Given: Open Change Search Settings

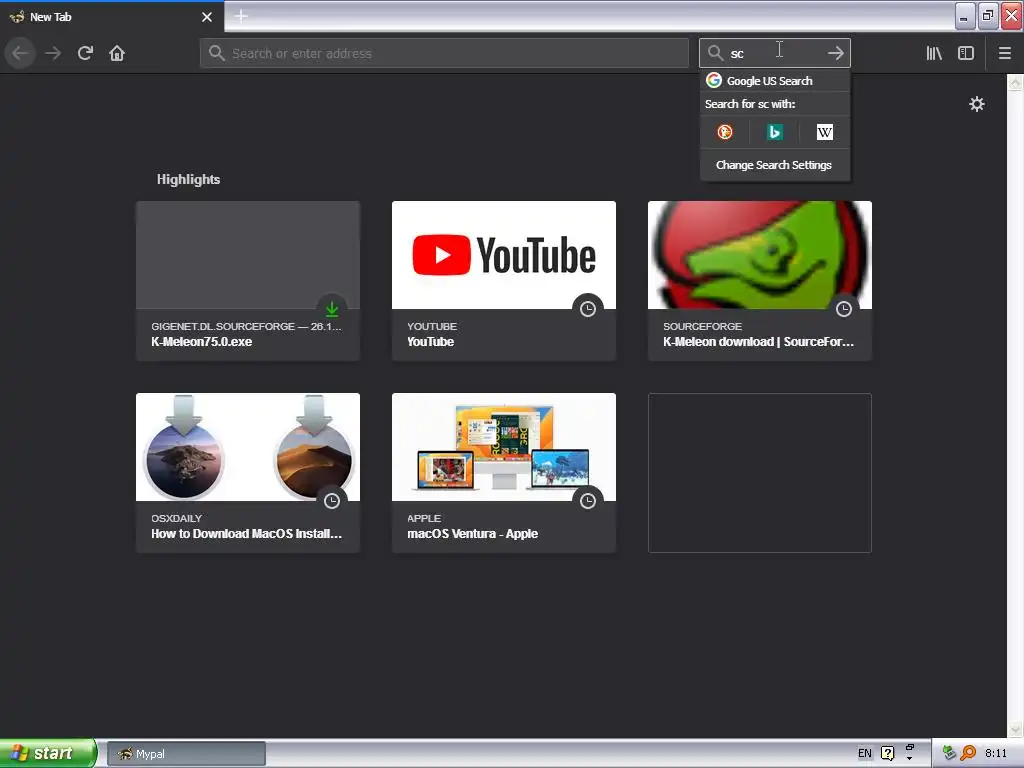Looking at the screenshot, I should click(x=774, y=165).
